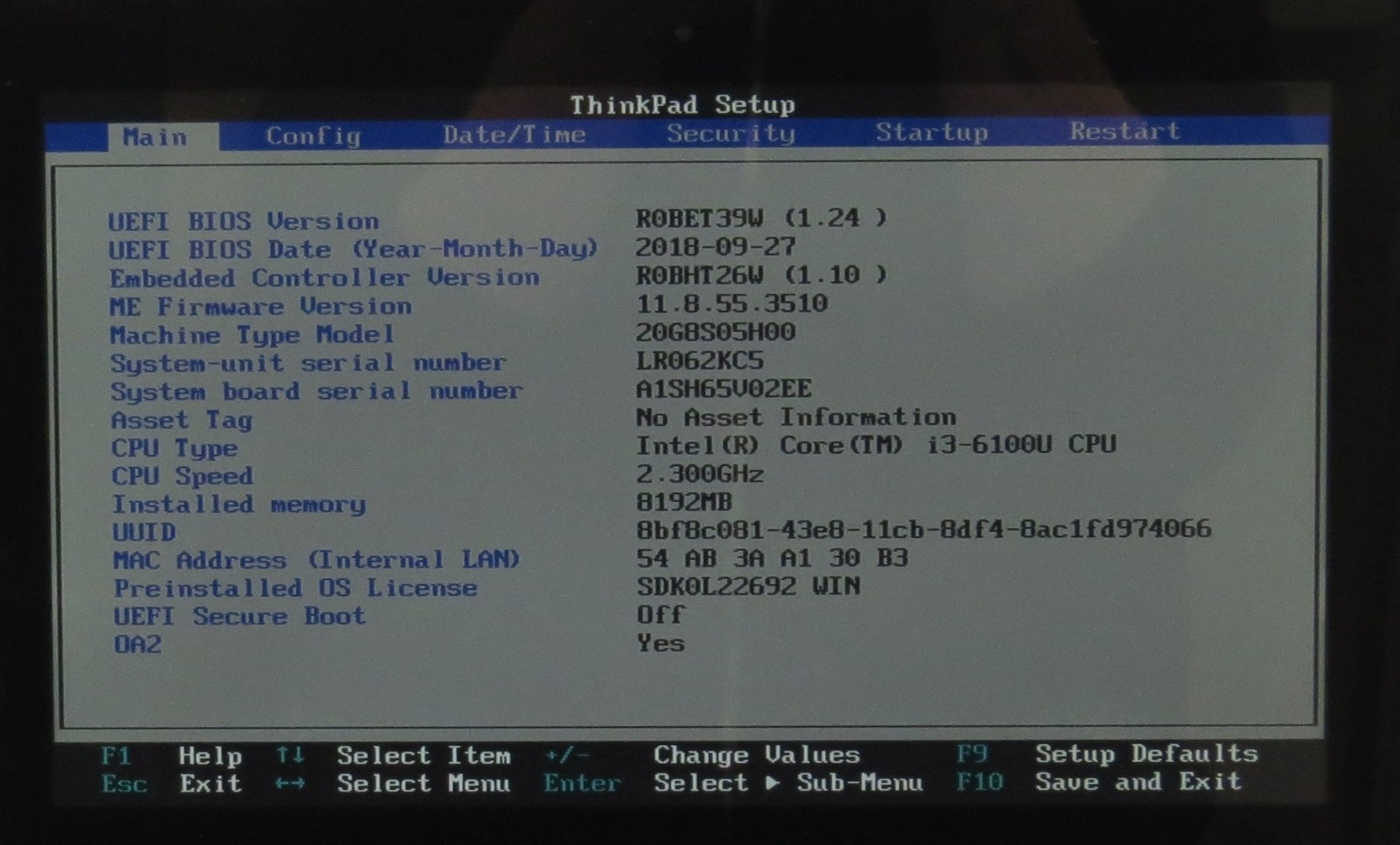Image resolution: width=1400 pixels, height=845 pixels.
Task: Click the Secure Boot value Off
Action: (x=660, y=615)
